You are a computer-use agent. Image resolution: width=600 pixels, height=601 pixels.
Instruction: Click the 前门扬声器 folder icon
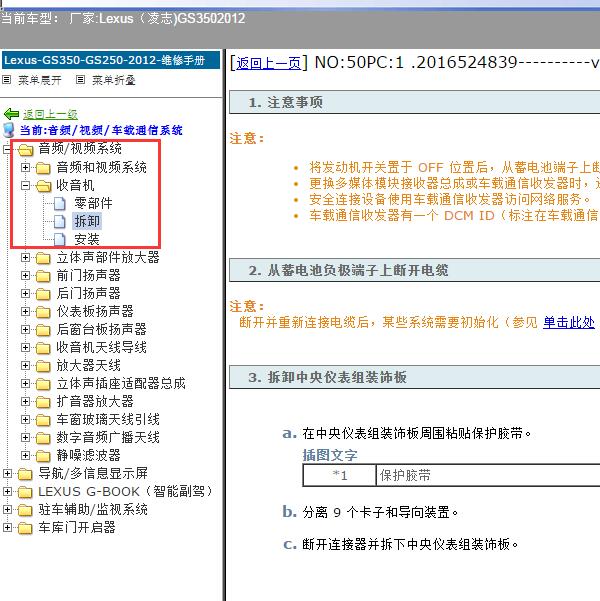pos(43,276)
